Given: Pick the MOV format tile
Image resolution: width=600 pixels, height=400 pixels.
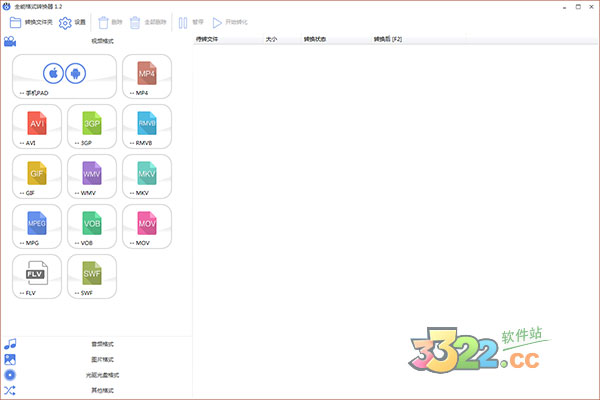Looking at the screenshot, I should click(x=147, y=226).
